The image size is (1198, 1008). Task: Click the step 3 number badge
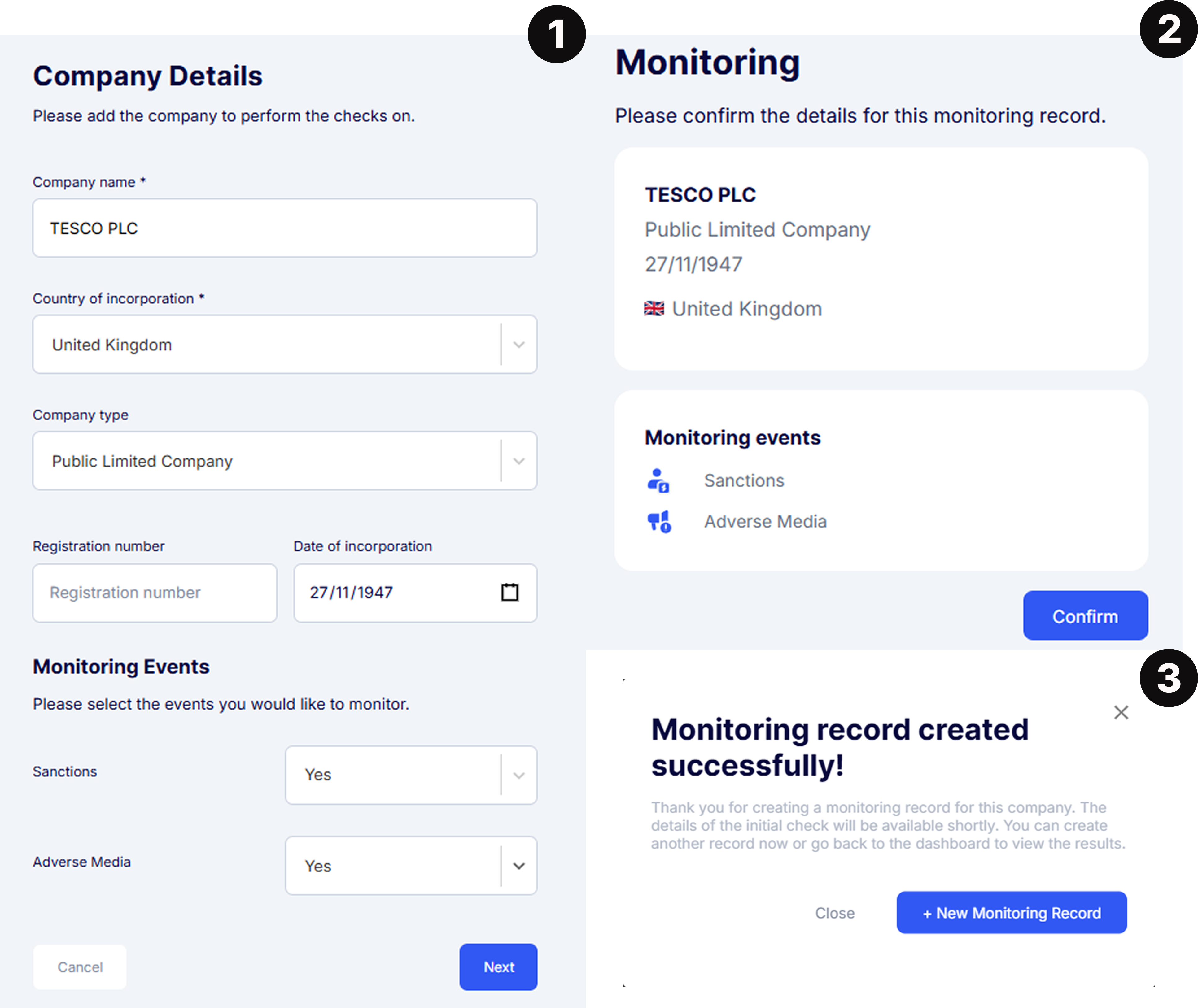click(1168, 678)
